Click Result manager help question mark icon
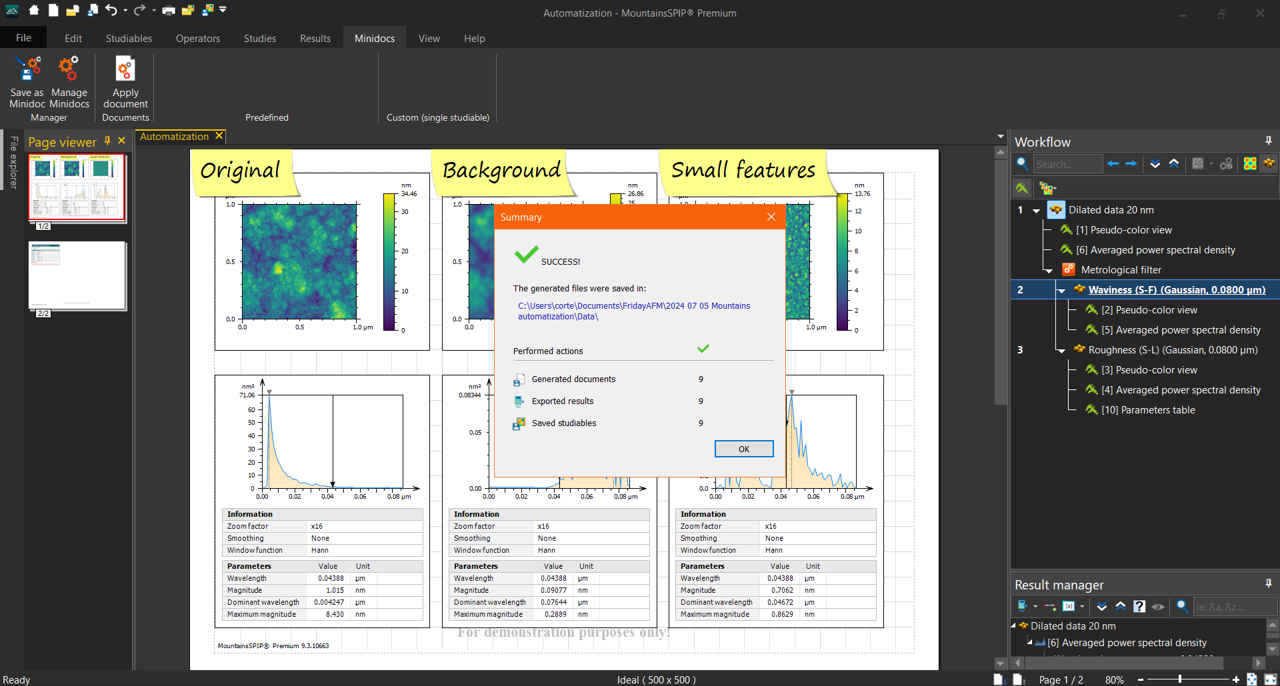The height and width of the screenshot is (686, 1280). tap(1139, 606)
